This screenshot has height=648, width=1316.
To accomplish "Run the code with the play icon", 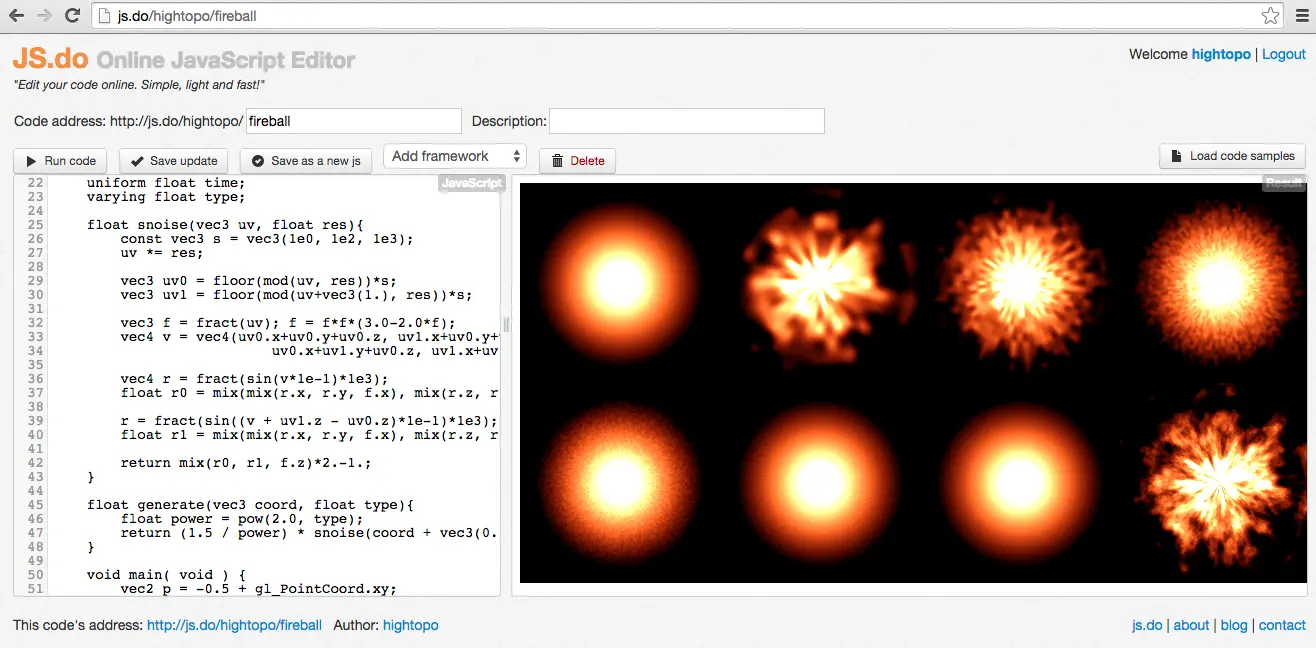I will (32, 160).
